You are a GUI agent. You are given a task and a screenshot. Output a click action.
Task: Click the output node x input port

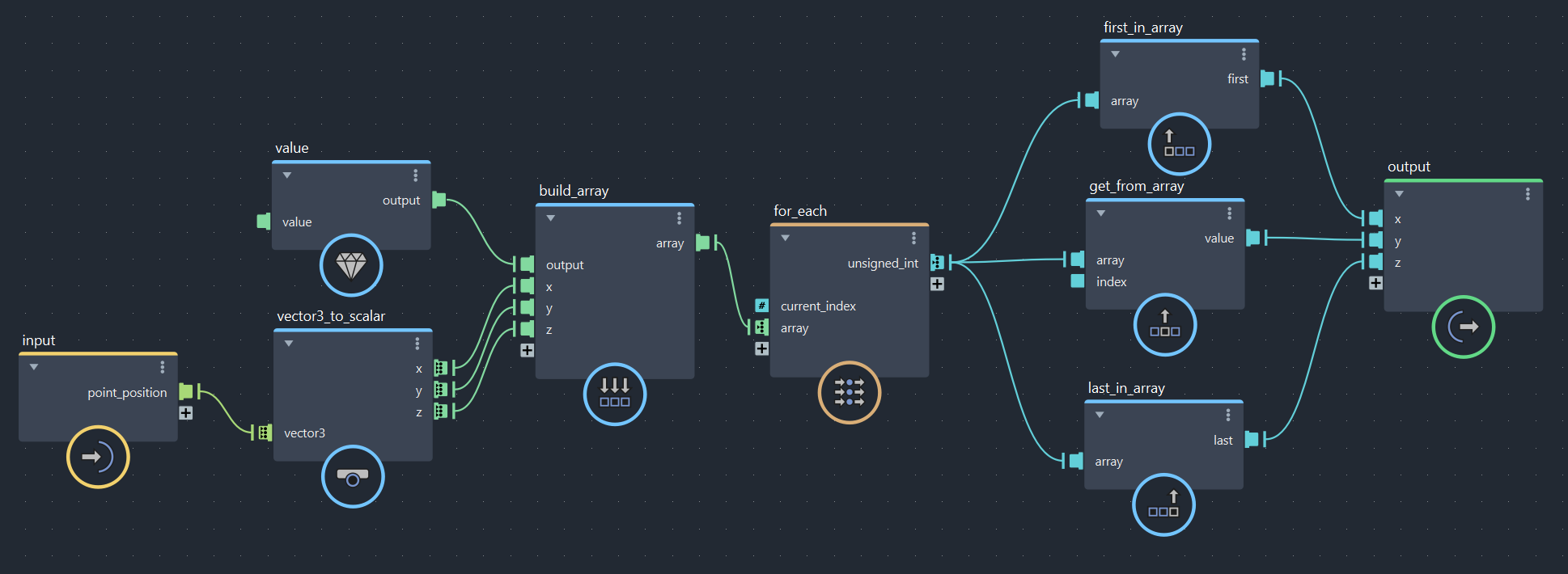click(1375, 218)
